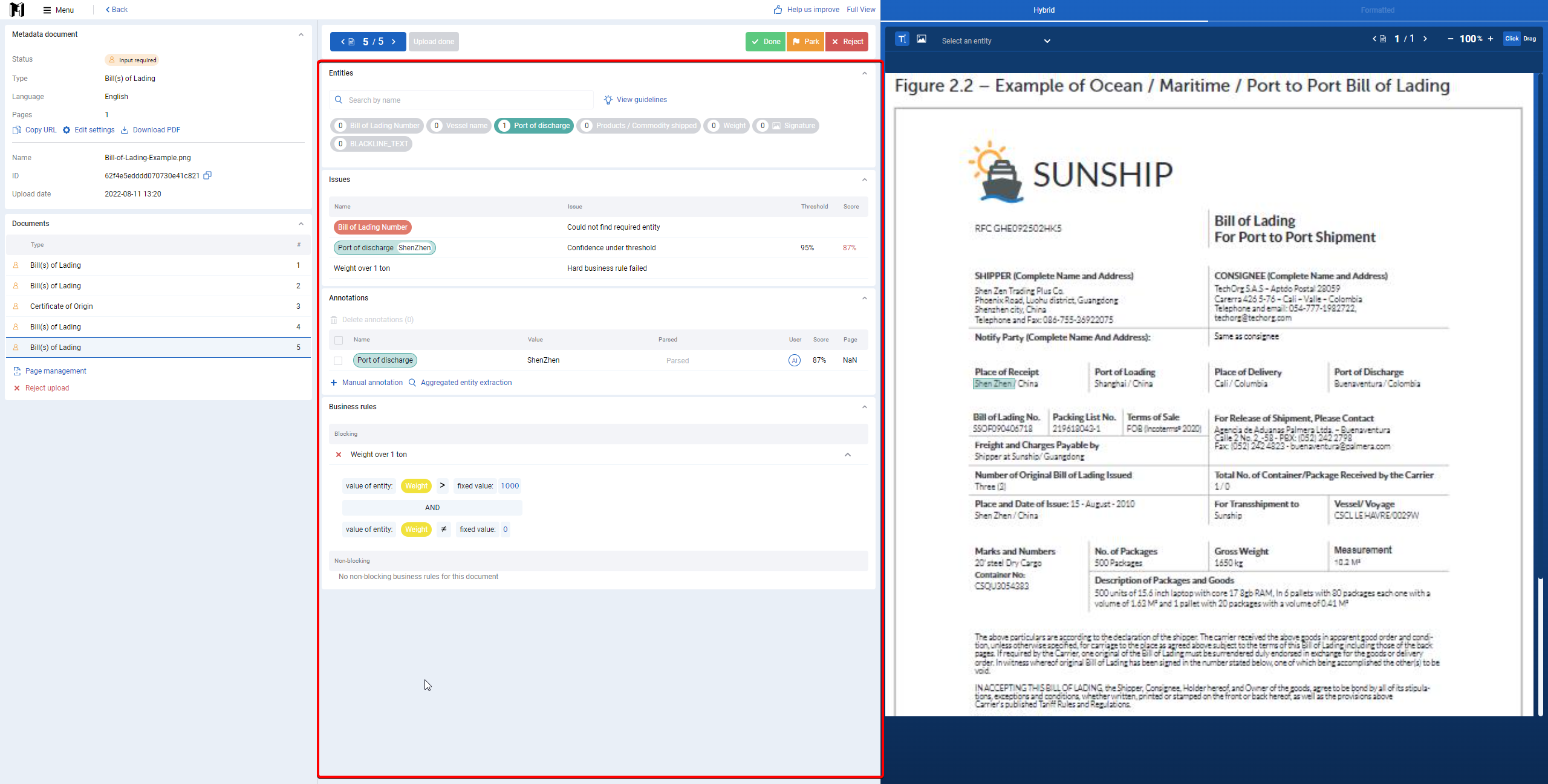
Task: Go to next document arrow in 5/5 navigator
Action: click(x=394, y=42)
